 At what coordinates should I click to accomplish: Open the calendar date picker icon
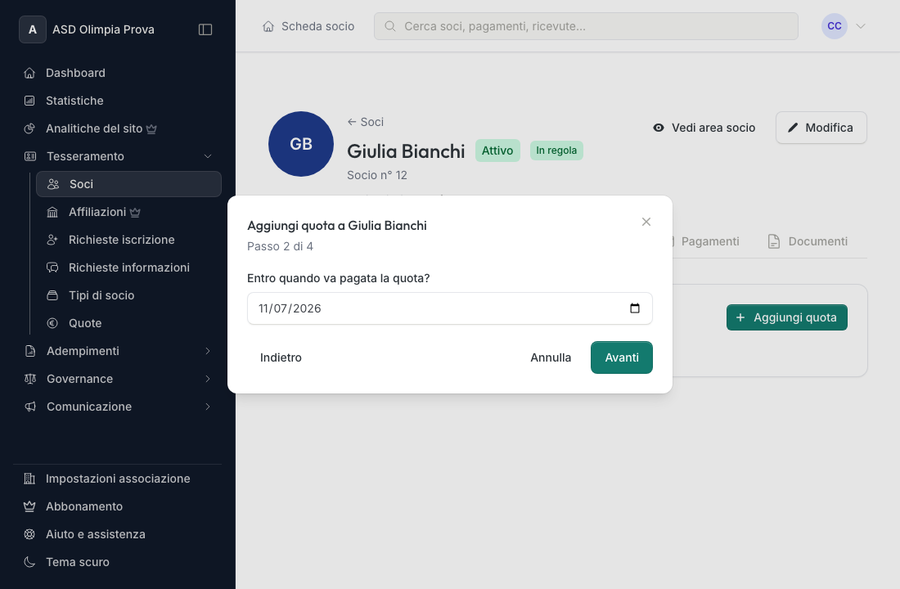pos(635,308)
